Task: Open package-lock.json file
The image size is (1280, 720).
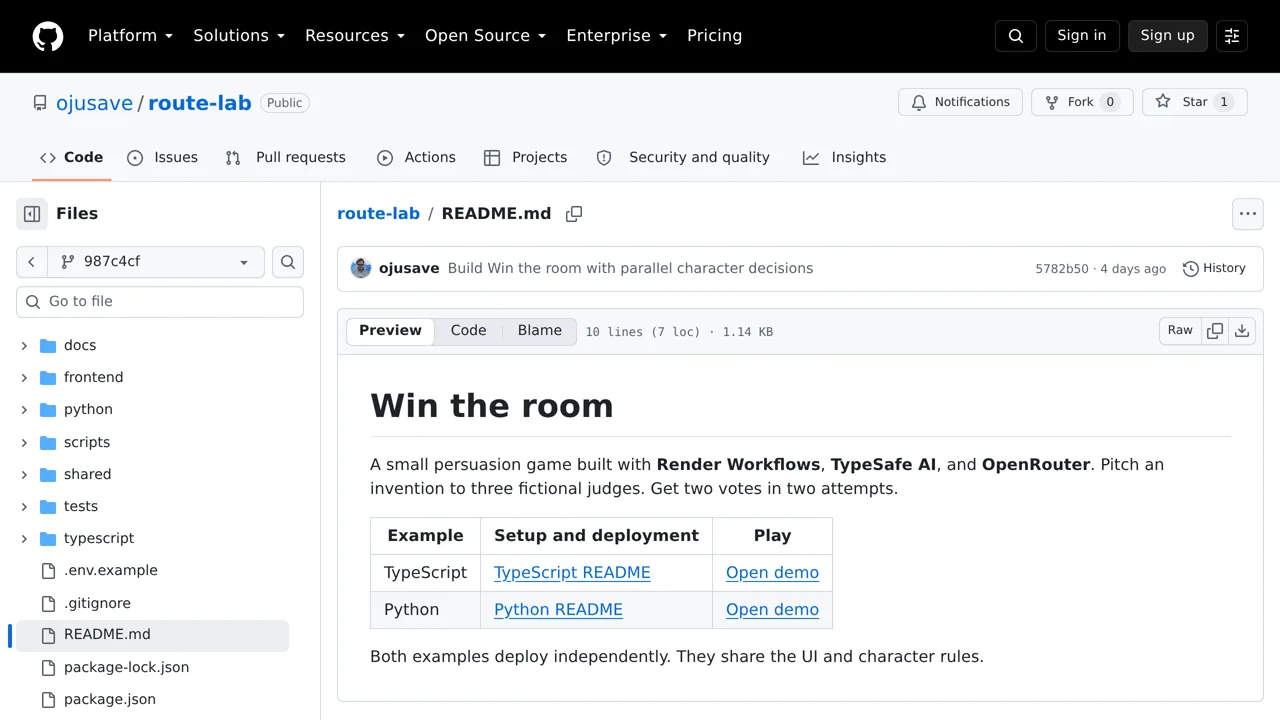Action: tap(126, 667)
